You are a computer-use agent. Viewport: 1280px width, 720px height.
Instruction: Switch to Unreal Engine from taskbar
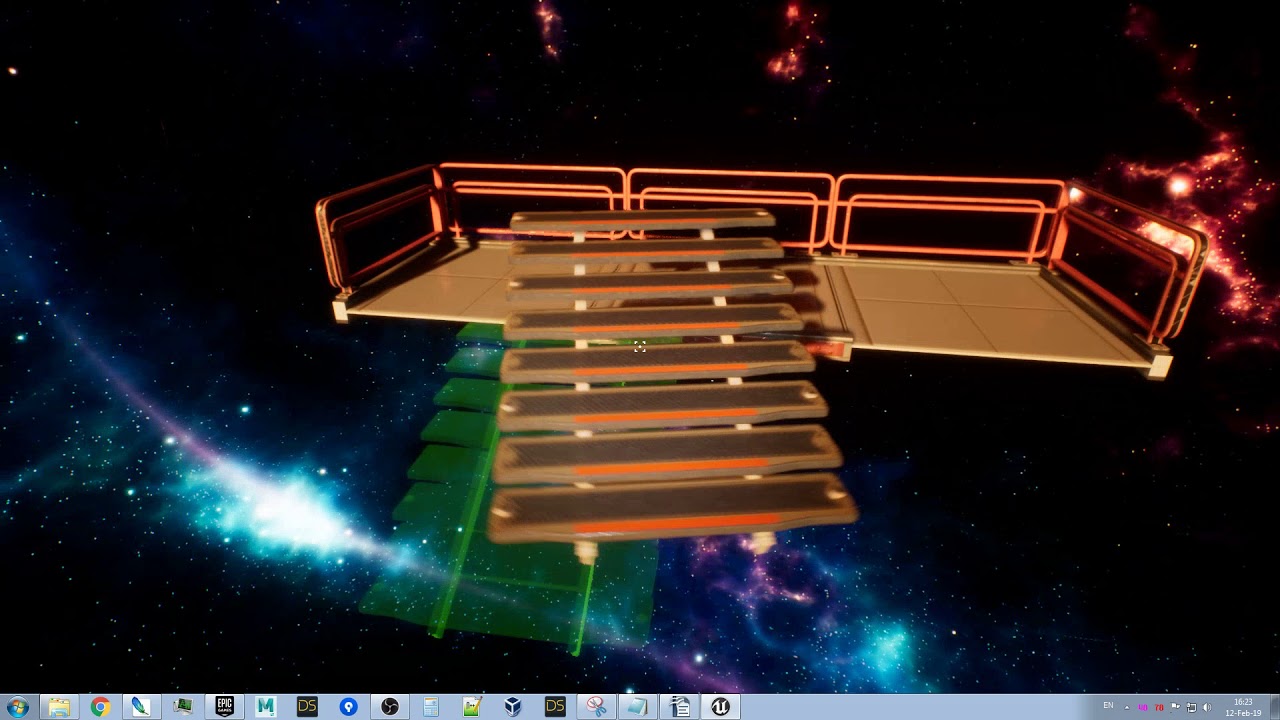coord(721,707)
